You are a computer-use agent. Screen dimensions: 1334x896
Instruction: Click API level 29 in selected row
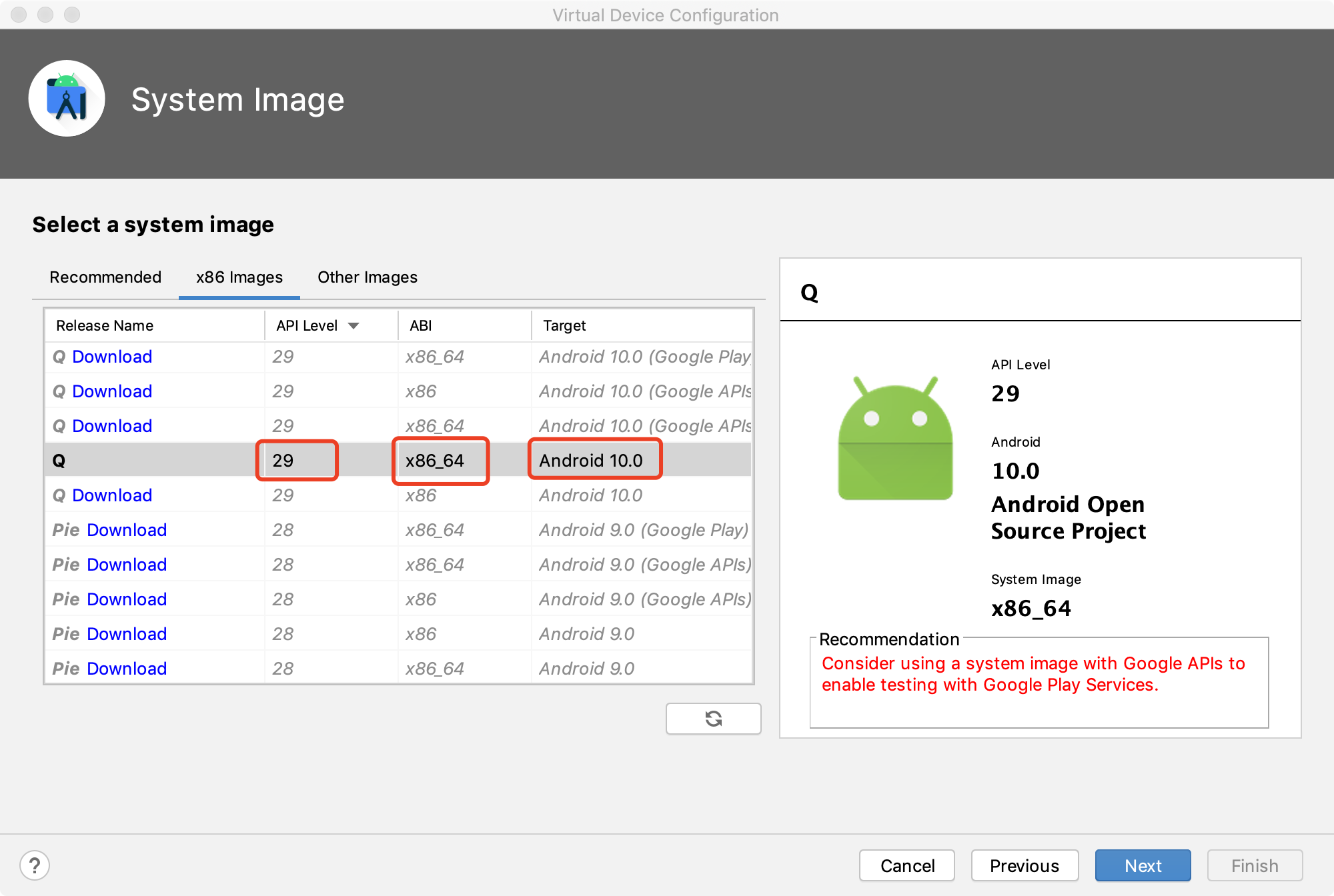click(x=283, y=461)
